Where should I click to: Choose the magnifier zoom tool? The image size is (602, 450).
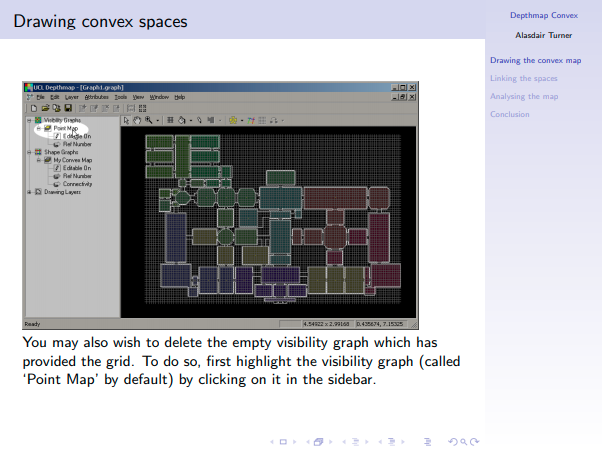[149, 121]
